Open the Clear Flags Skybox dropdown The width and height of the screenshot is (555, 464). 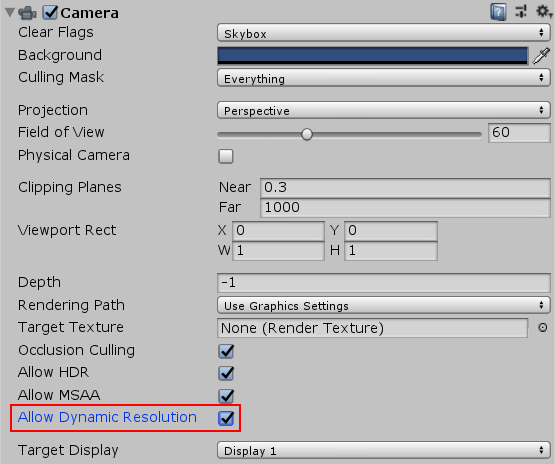pos(384,33)
